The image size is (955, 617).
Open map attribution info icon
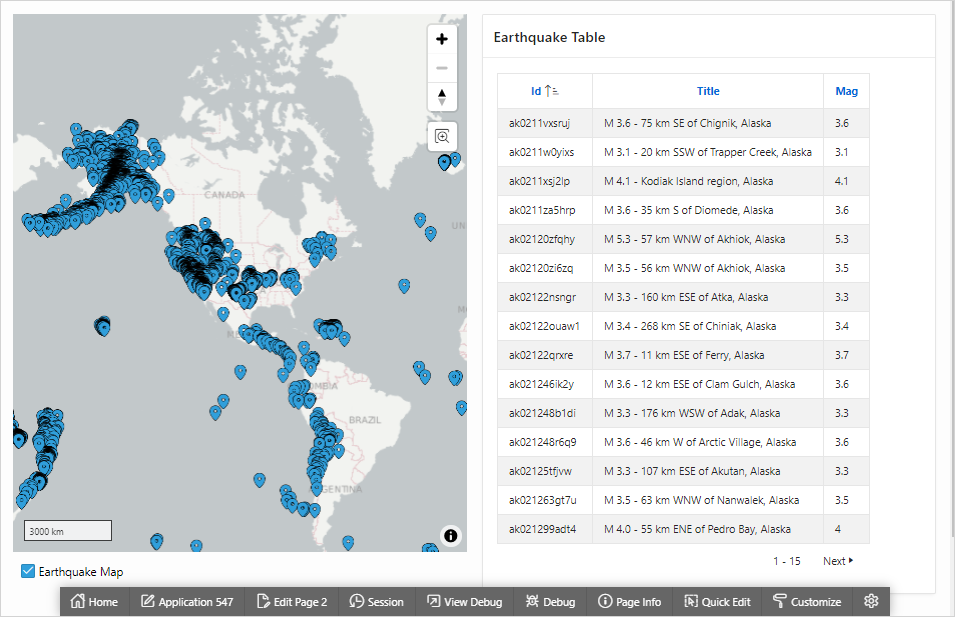[x=450, y=535]
